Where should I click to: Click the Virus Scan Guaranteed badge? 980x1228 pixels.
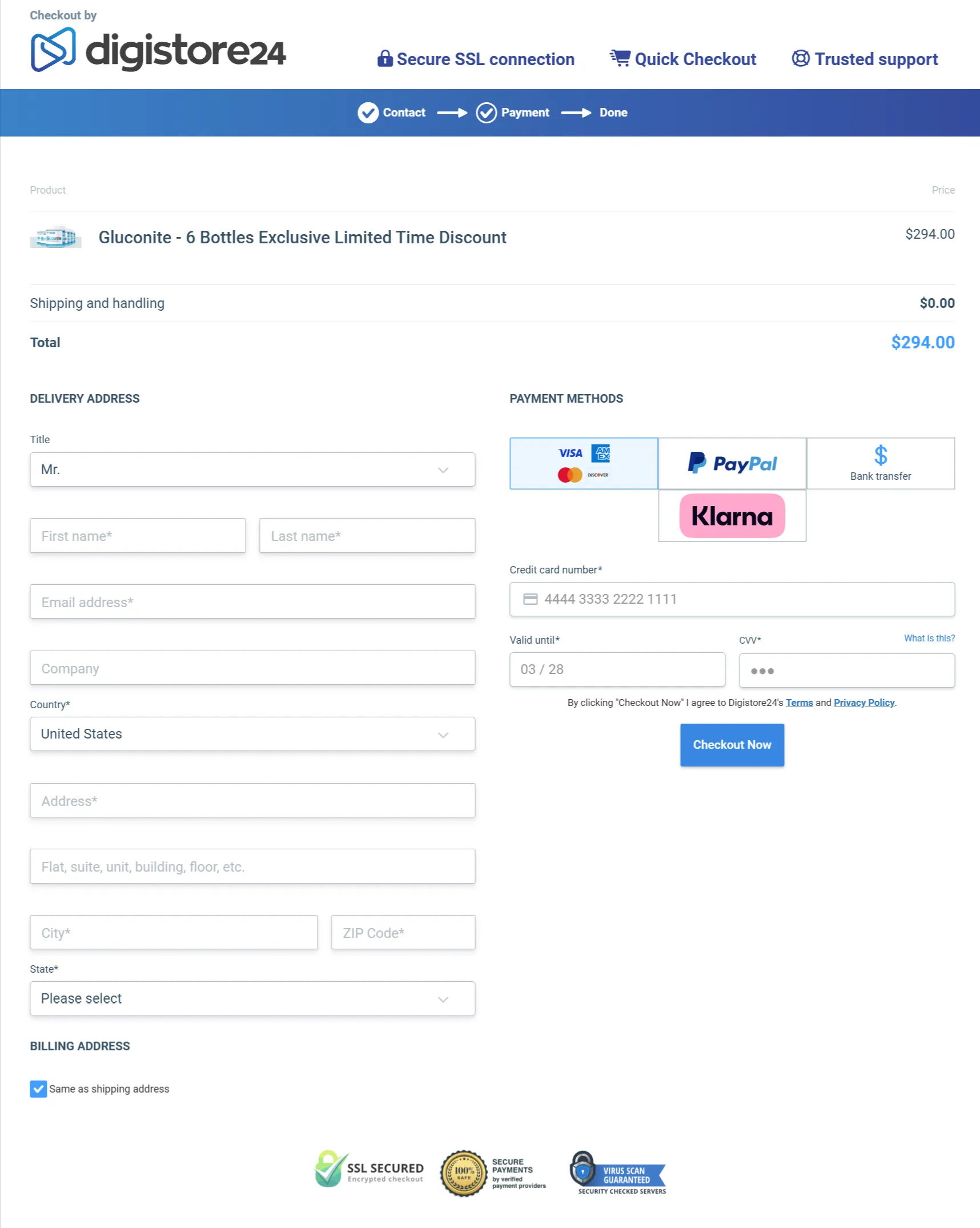click(x=618, y=1173)
